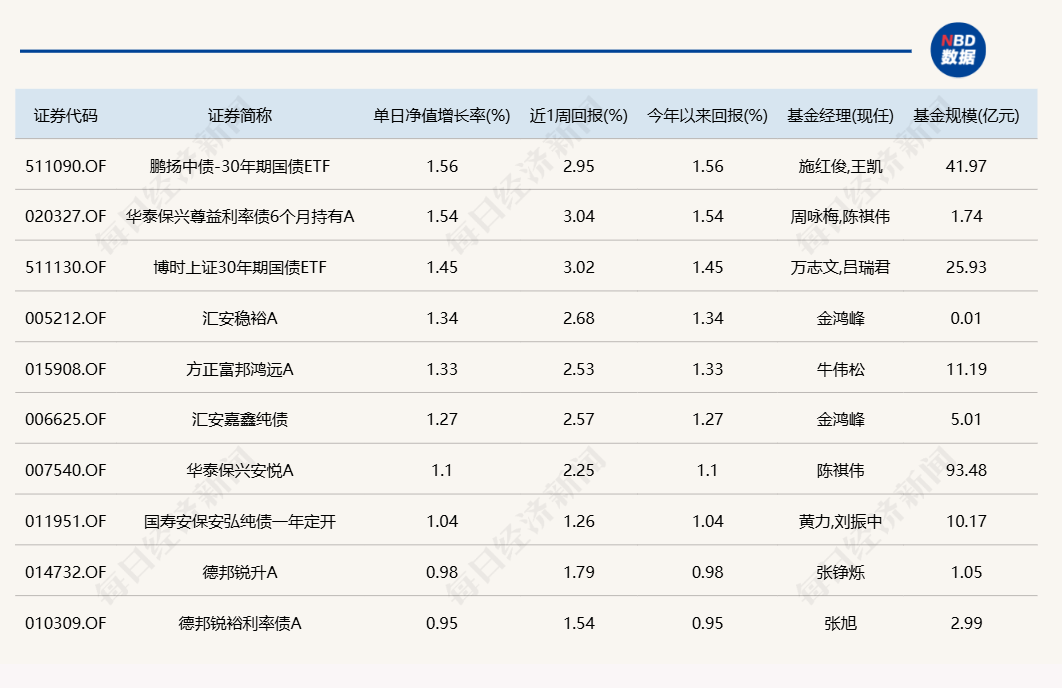Screen dimensions: 1062x688
Task: Select weekly return value 2.53
Action: (x=578, y=369)
